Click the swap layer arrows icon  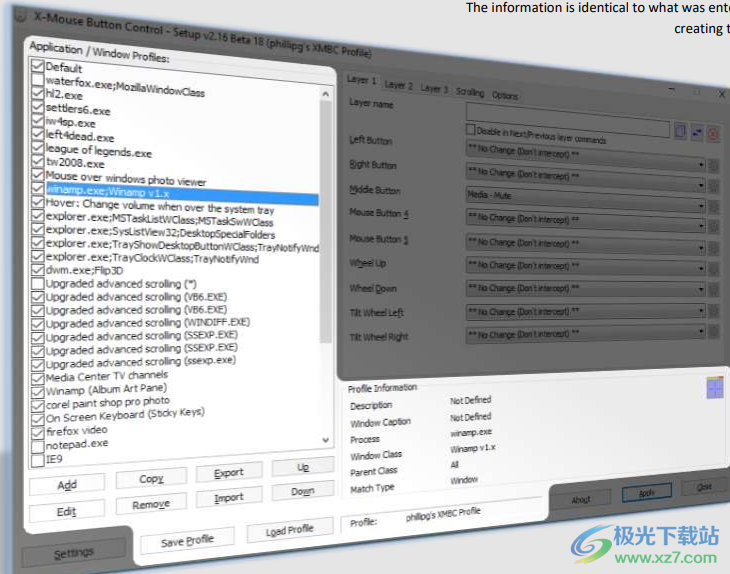697,133
